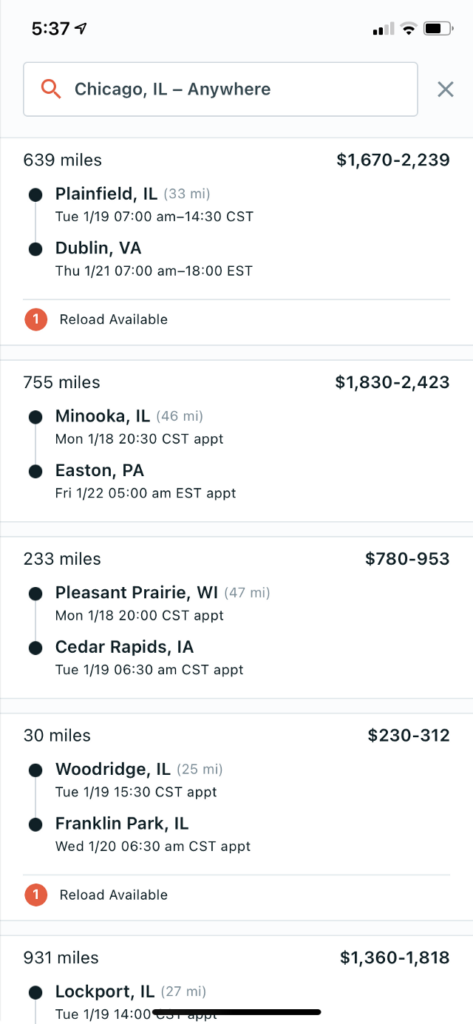Tap the Franklin Park, IL destination dot
Viewport: 473px width, 1024px height.
[36, 824]
